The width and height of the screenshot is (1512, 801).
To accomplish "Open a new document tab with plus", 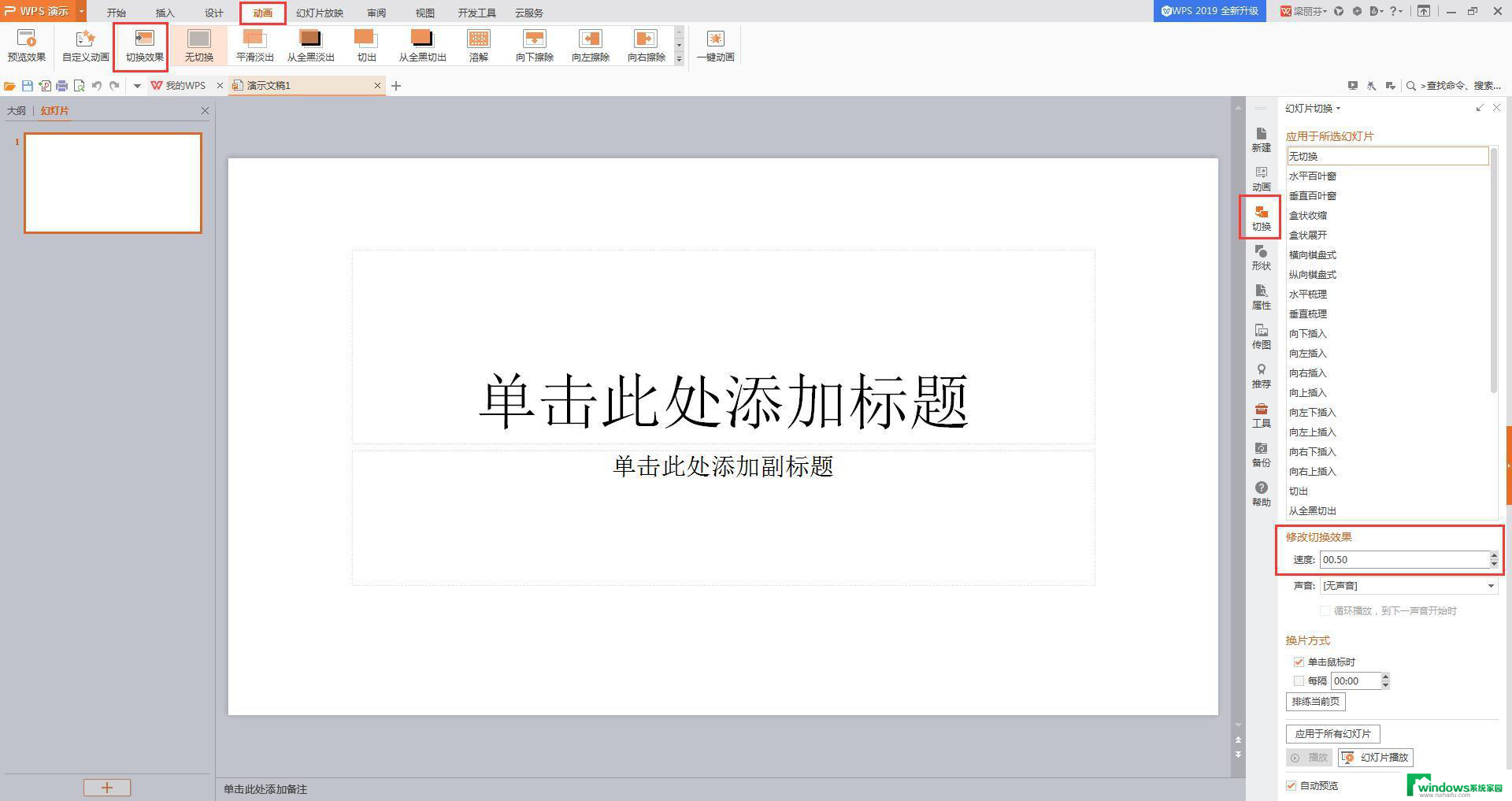I will pyautogui.click(x=396, y=86).
